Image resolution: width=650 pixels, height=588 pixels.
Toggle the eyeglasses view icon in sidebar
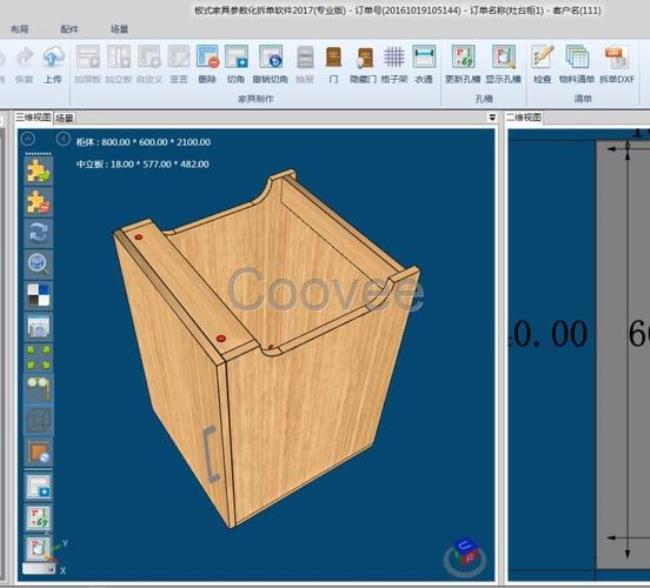[39, 388]
